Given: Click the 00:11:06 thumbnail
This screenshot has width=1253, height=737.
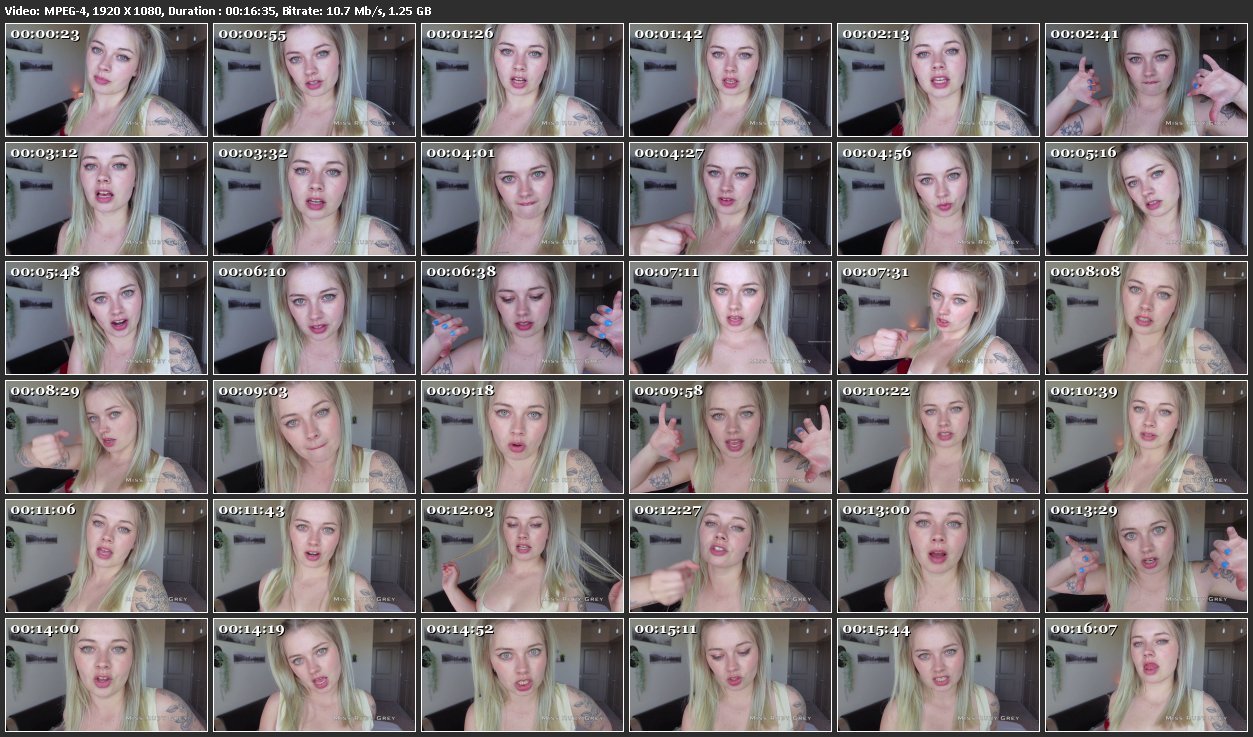Looking at the screenshot, I should point(106,556).
